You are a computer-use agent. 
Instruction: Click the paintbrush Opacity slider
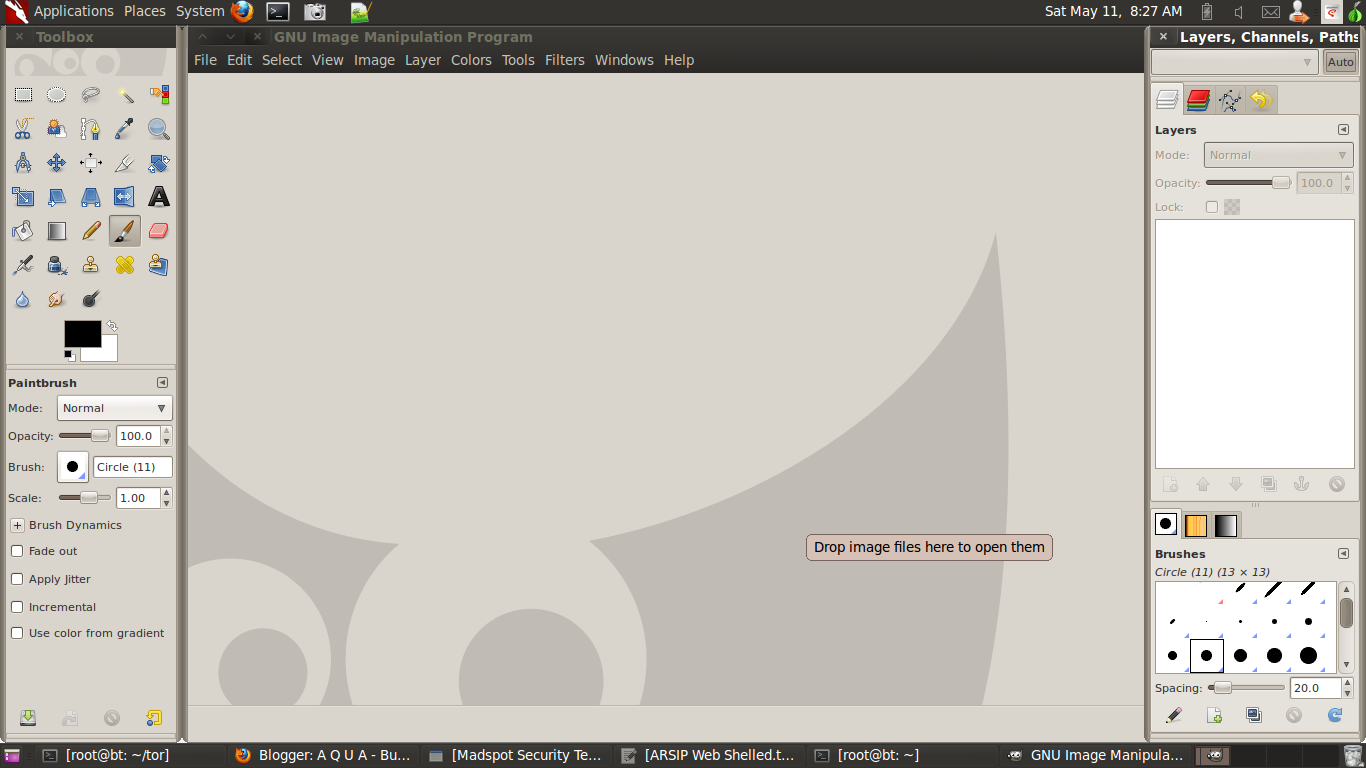click(x=85, y=436)
